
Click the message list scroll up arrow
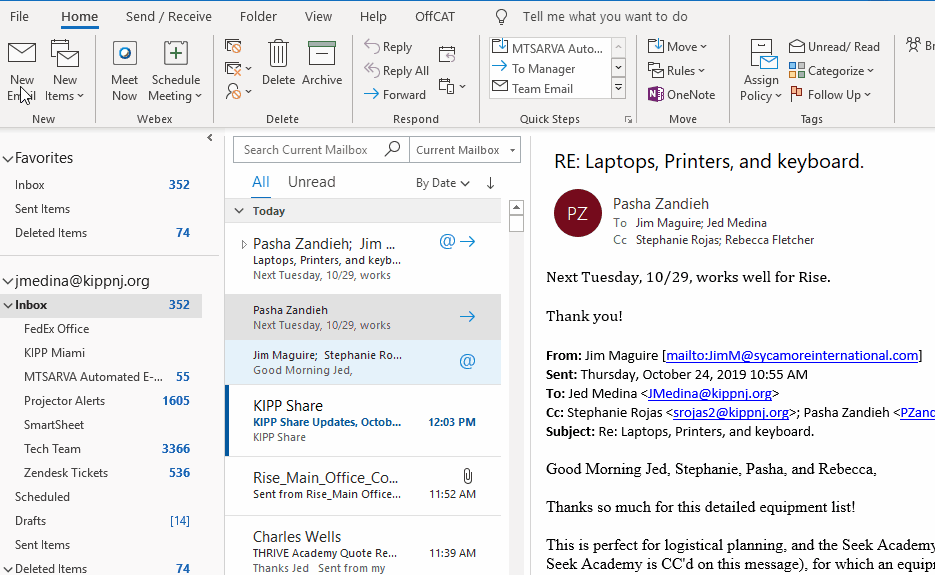tap(516, 208)
